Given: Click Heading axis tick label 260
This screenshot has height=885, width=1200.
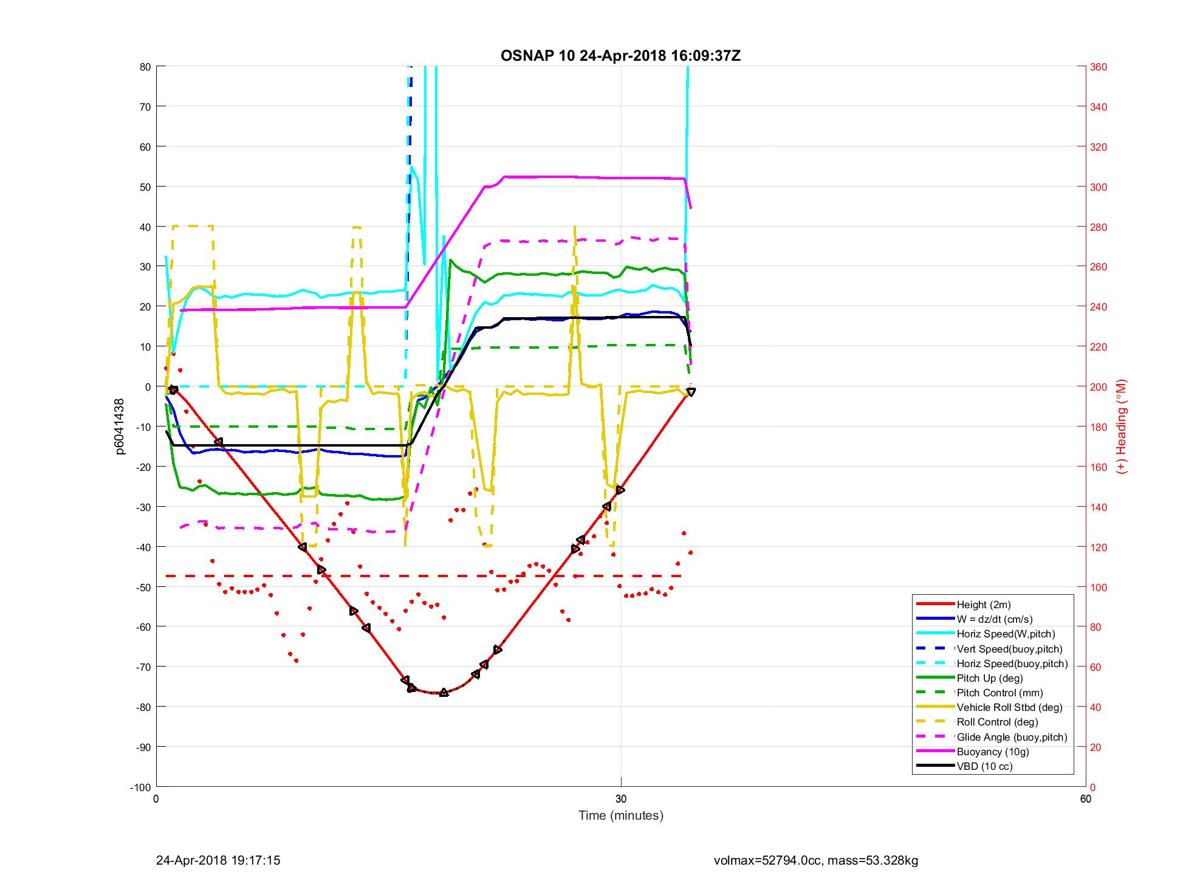Looking at the screenshot, I should (x=1098, y=267).
